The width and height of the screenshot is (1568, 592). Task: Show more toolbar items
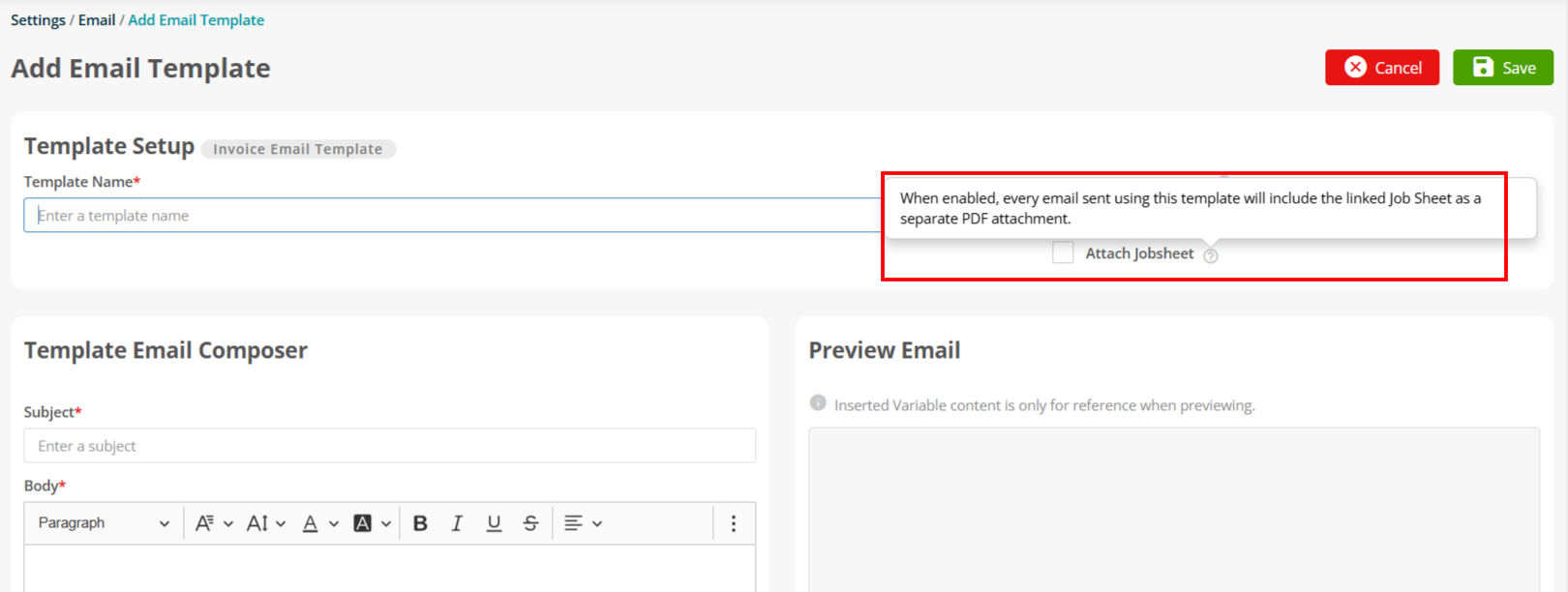pos(734,523)
